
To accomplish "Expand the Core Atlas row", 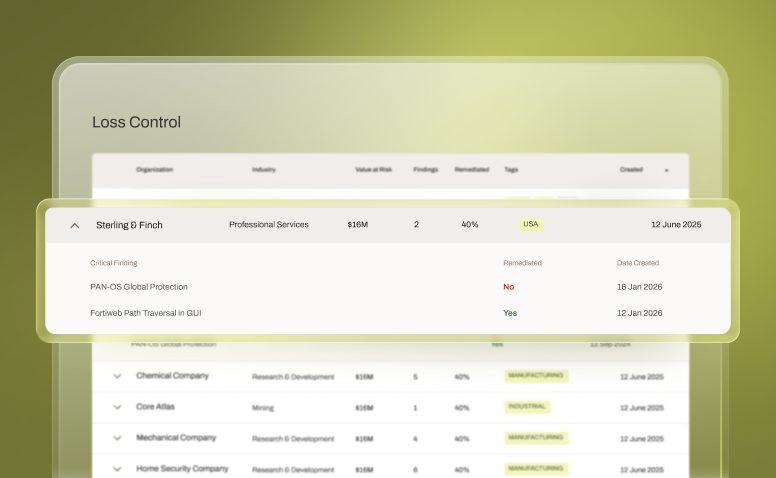I will point(117,407).
